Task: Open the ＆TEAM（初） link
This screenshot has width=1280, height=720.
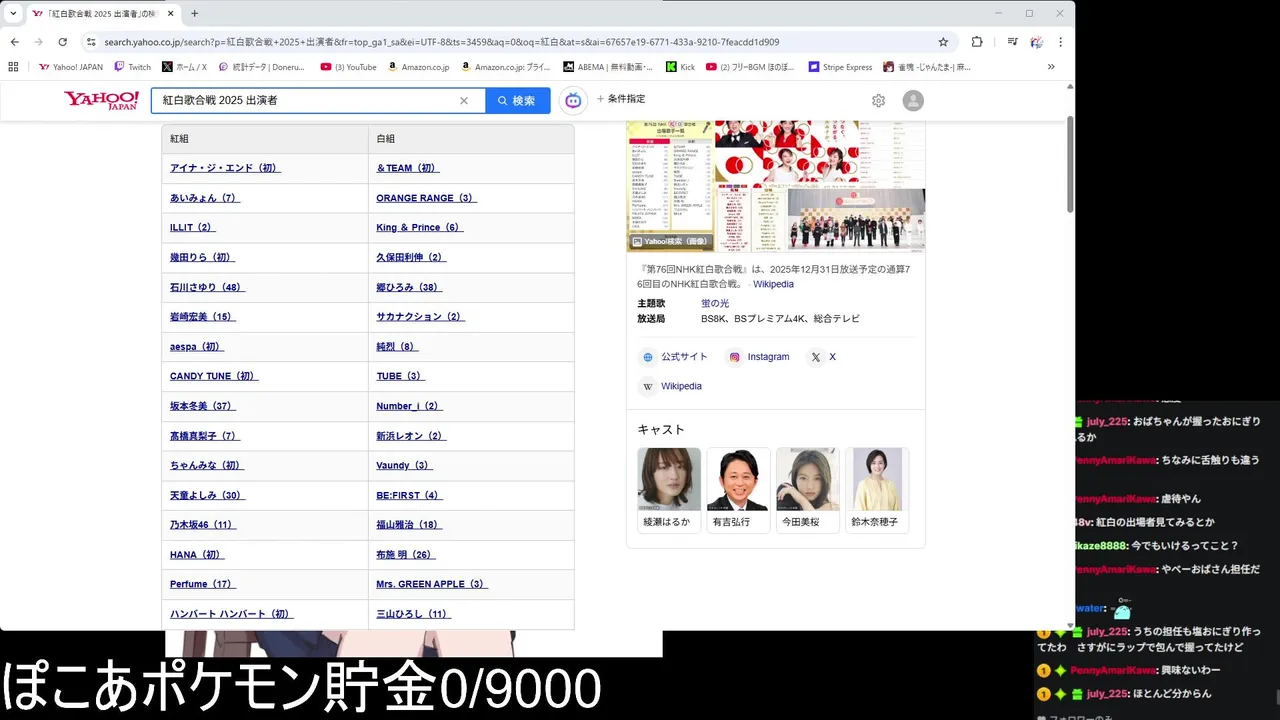Action: pyautogui.click(x=407, y=168)
